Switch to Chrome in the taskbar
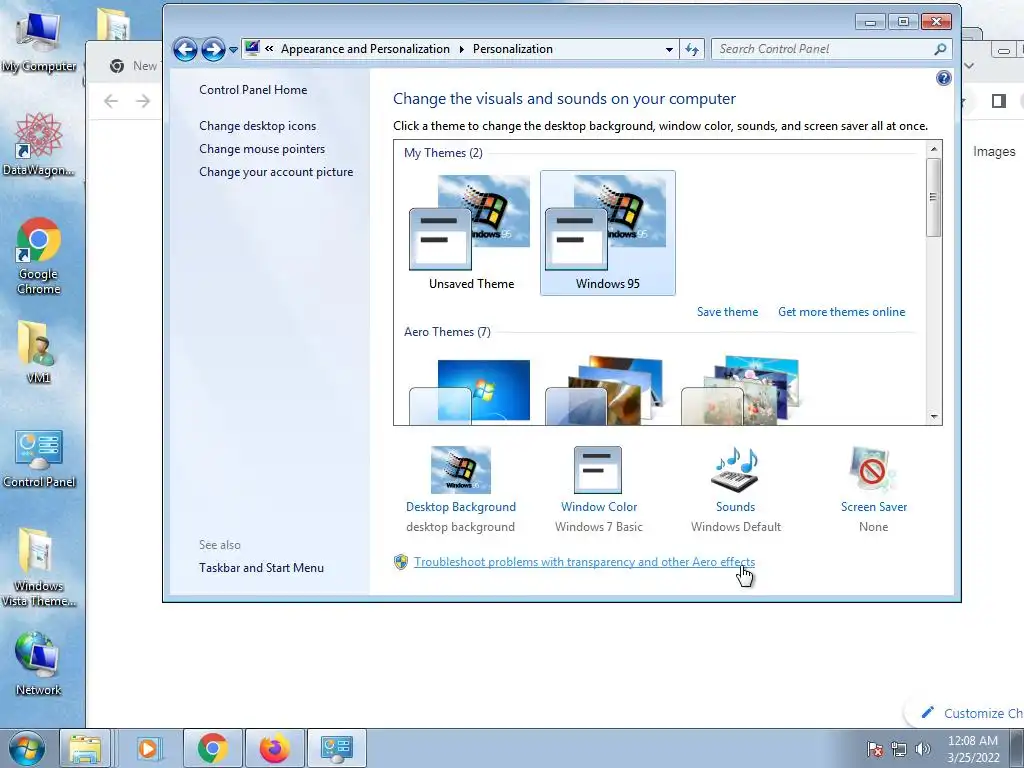 coord(213,748)
